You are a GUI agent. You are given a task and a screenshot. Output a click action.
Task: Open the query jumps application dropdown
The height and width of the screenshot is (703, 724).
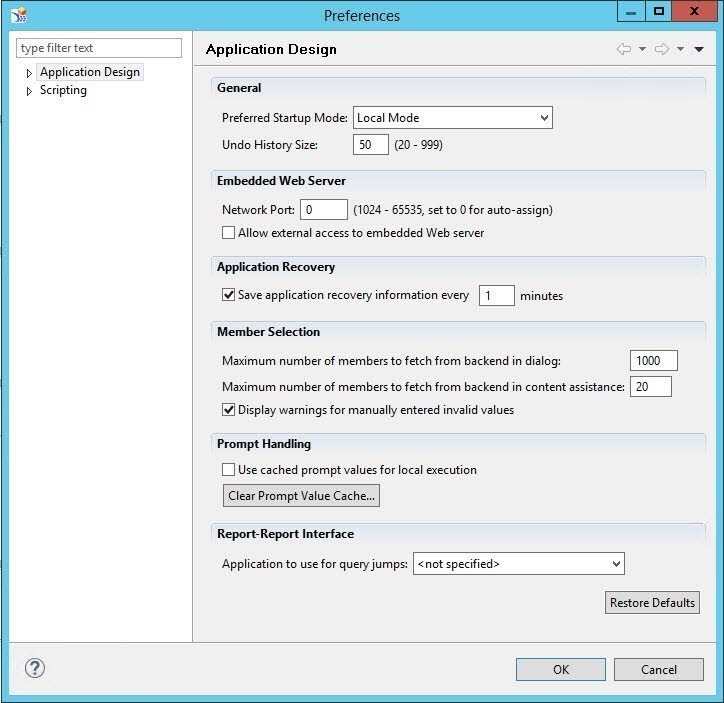point(518,564)
